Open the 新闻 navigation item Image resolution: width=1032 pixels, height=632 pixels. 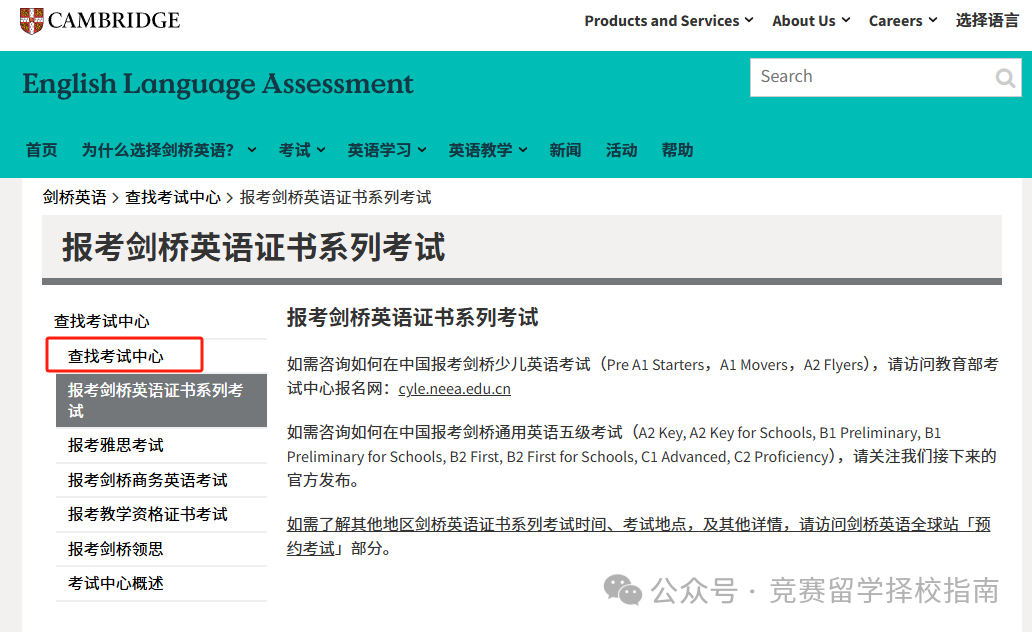(565, 150)
